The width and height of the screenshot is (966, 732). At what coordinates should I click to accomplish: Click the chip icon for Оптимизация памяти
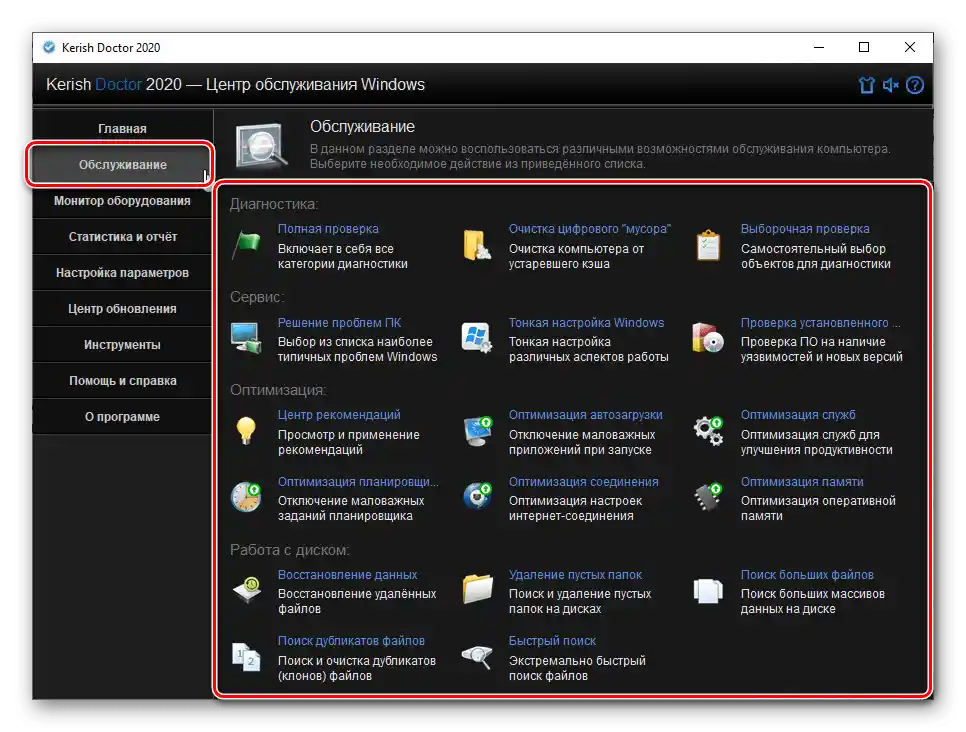point(708,497)
